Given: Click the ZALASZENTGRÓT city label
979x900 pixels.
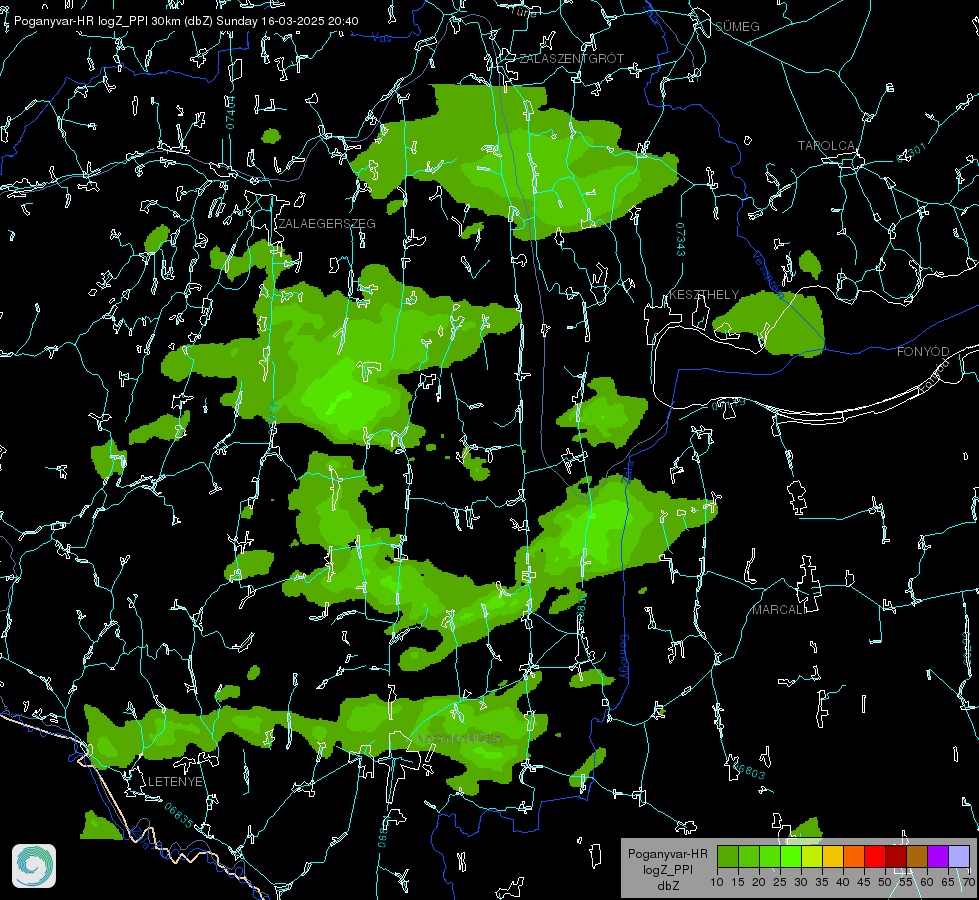Looking at the screenshot, I should click(x=572, y=59).
